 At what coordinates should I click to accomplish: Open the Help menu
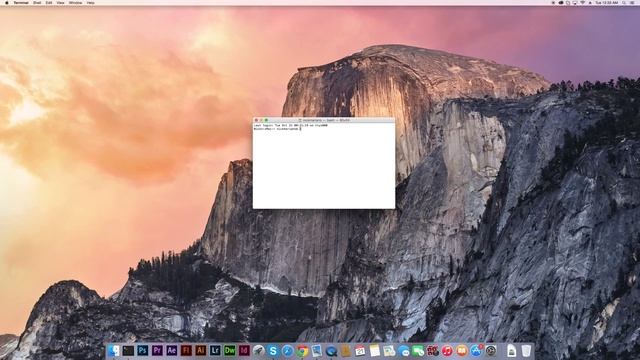point(91,2)
